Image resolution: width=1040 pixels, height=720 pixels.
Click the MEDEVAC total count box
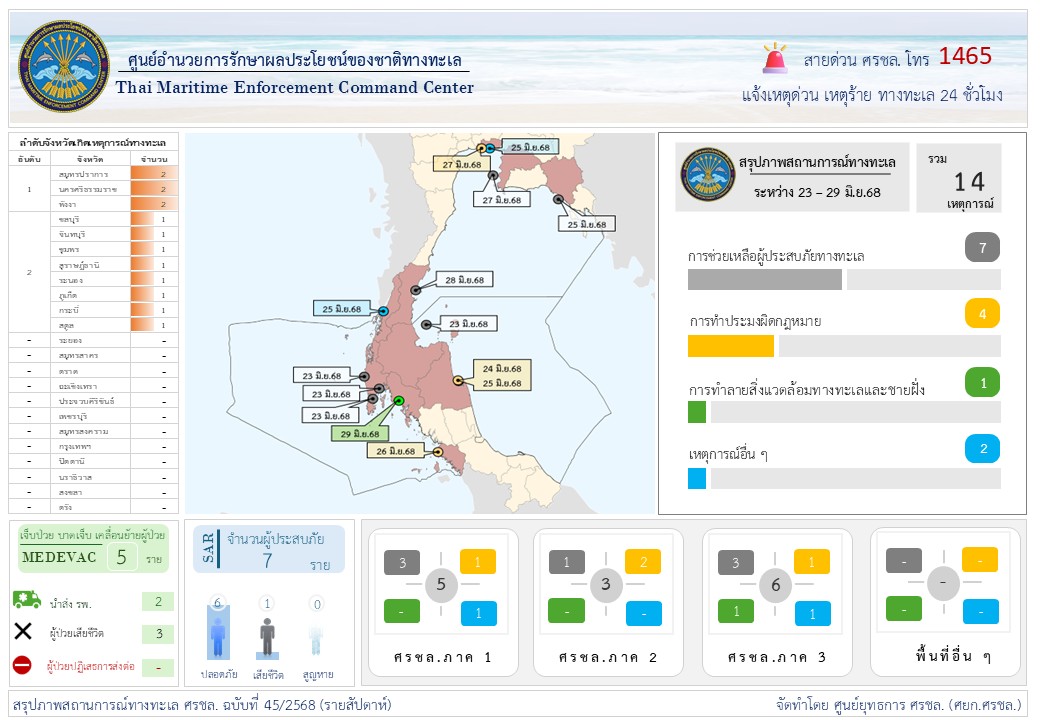122,557
